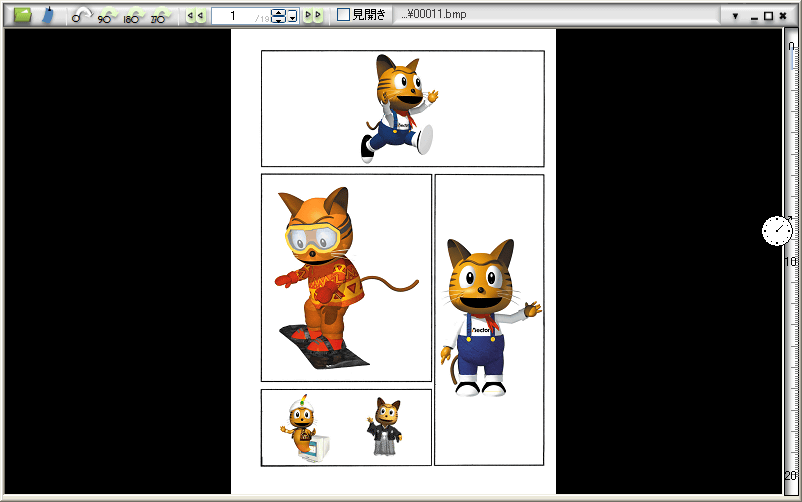802x502 pixels.
Task: Click the round clock dial handle
Action: coord(777,231)
